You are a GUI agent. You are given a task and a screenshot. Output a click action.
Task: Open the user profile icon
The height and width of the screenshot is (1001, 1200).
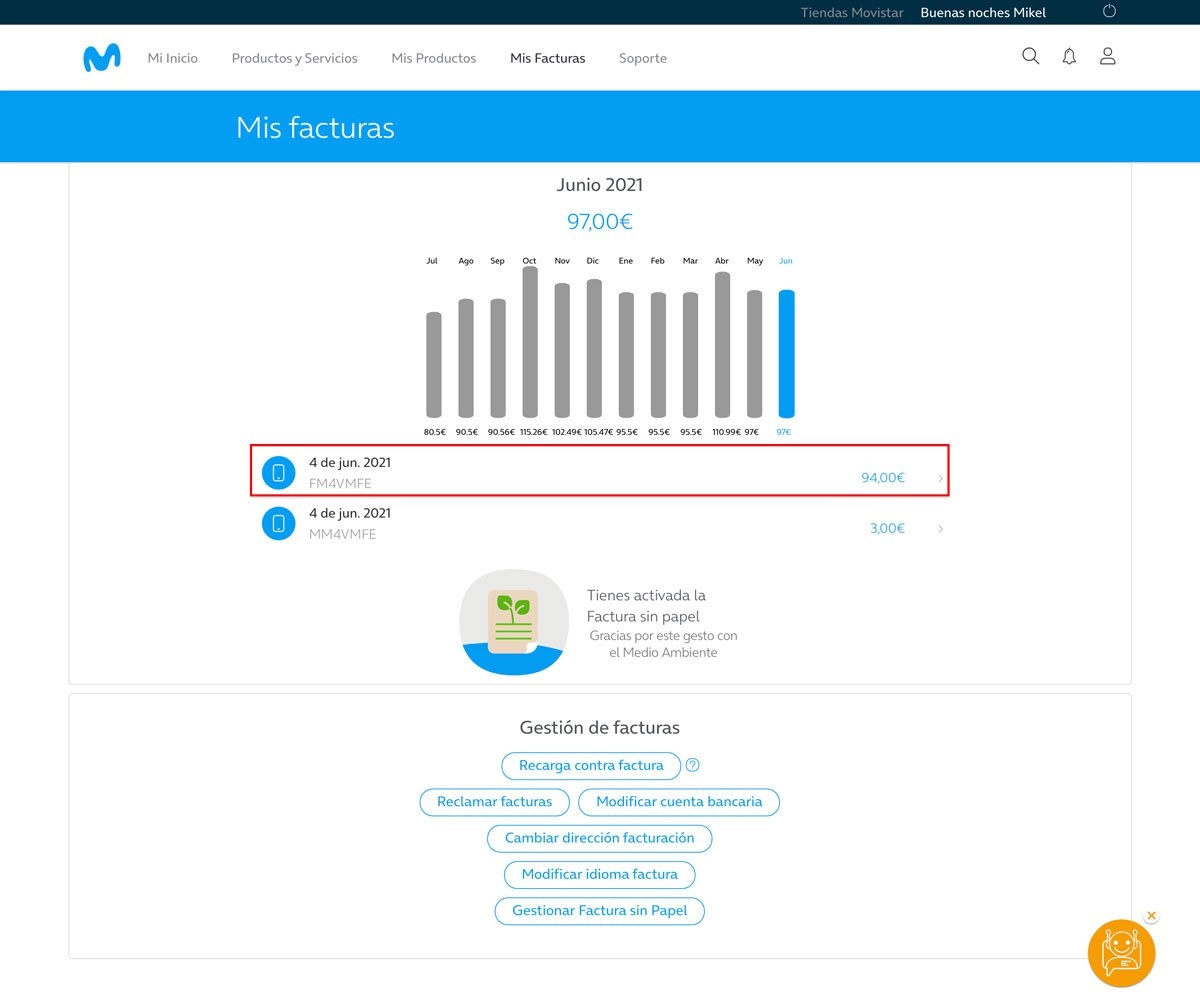pos(1108,56)
